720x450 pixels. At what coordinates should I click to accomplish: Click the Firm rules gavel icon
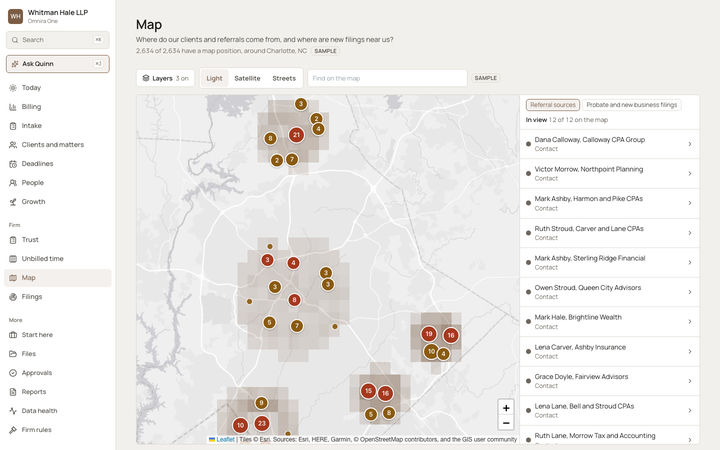13,430
